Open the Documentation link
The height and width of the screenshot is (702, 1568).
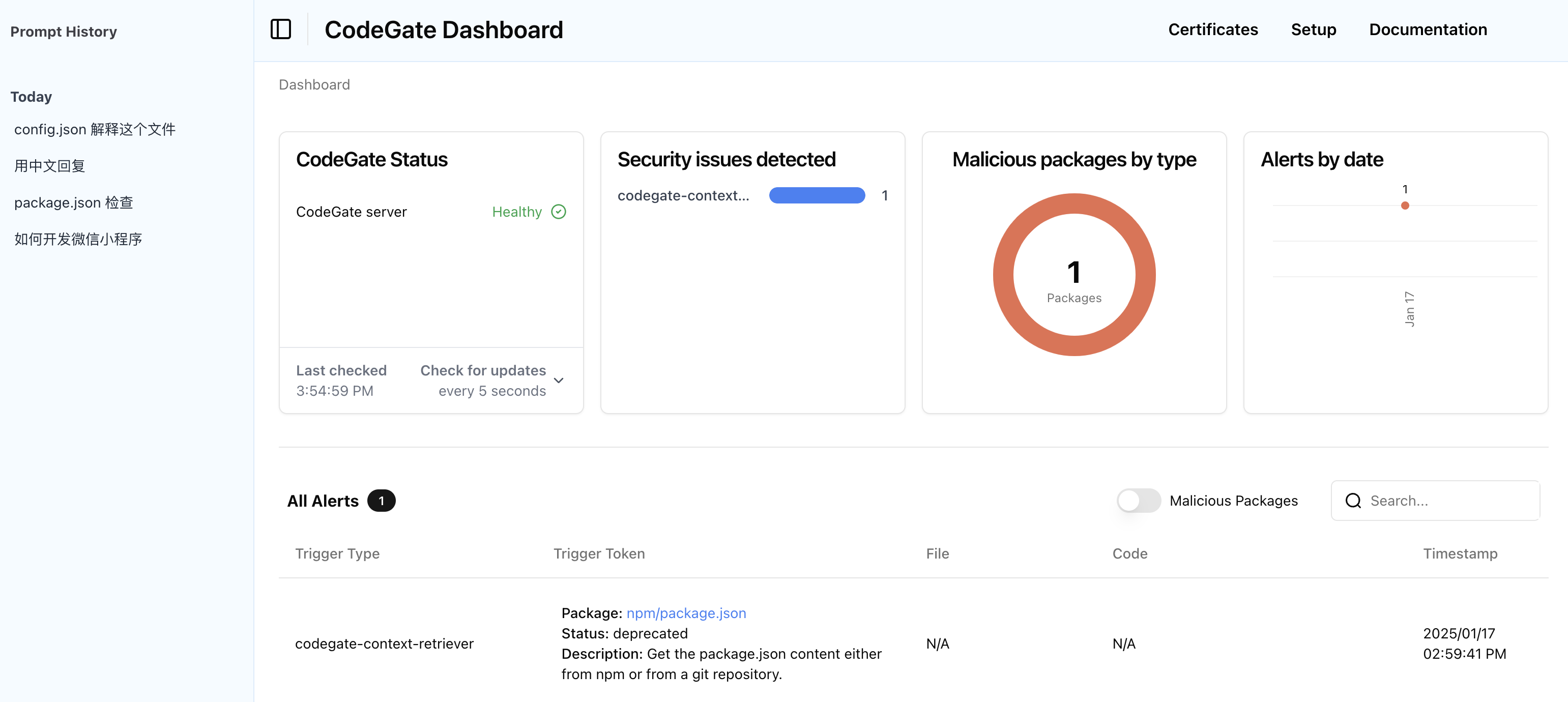[x=1428, y=29]
